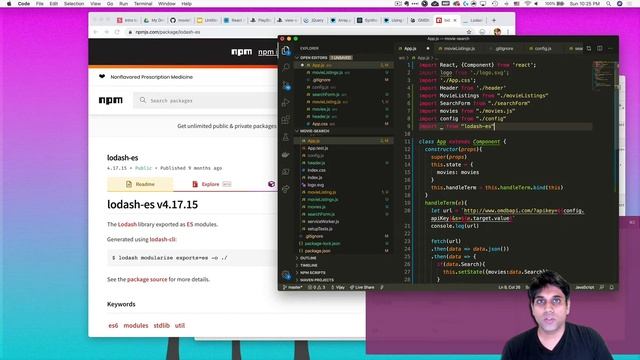Expand the Maven Projects section
Screen dimensions: 640x360
(x=317, y=280)
